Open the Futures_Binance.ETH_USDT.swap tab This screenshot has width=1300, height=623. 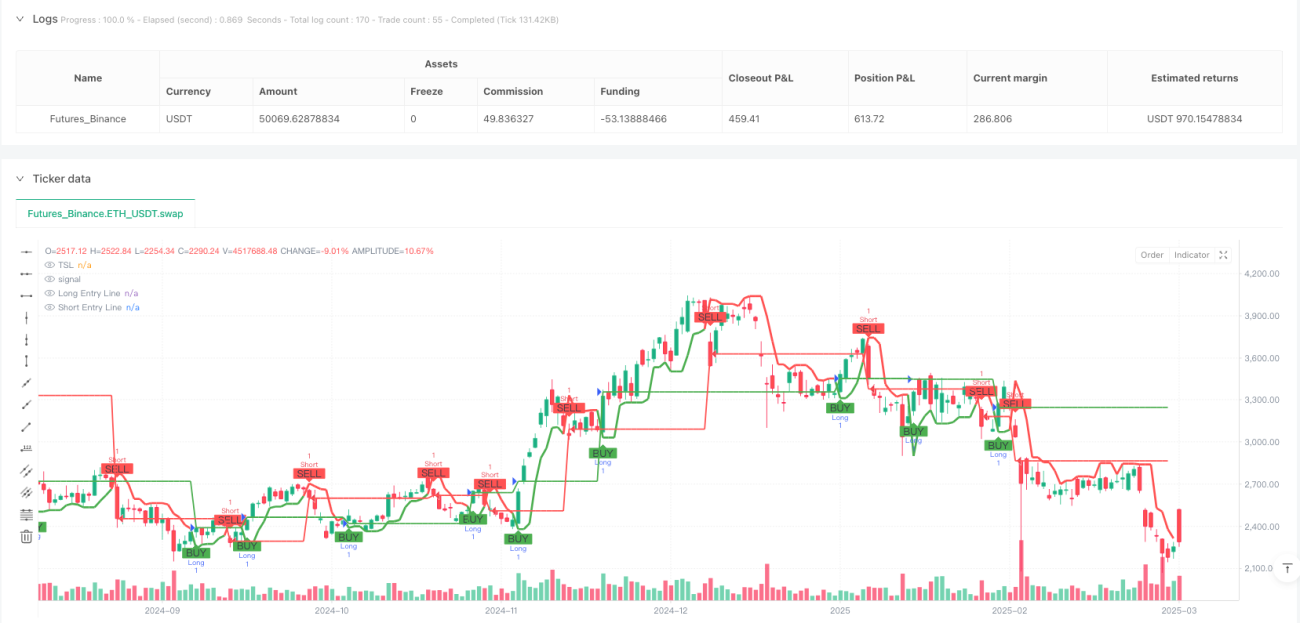point(106,213)
